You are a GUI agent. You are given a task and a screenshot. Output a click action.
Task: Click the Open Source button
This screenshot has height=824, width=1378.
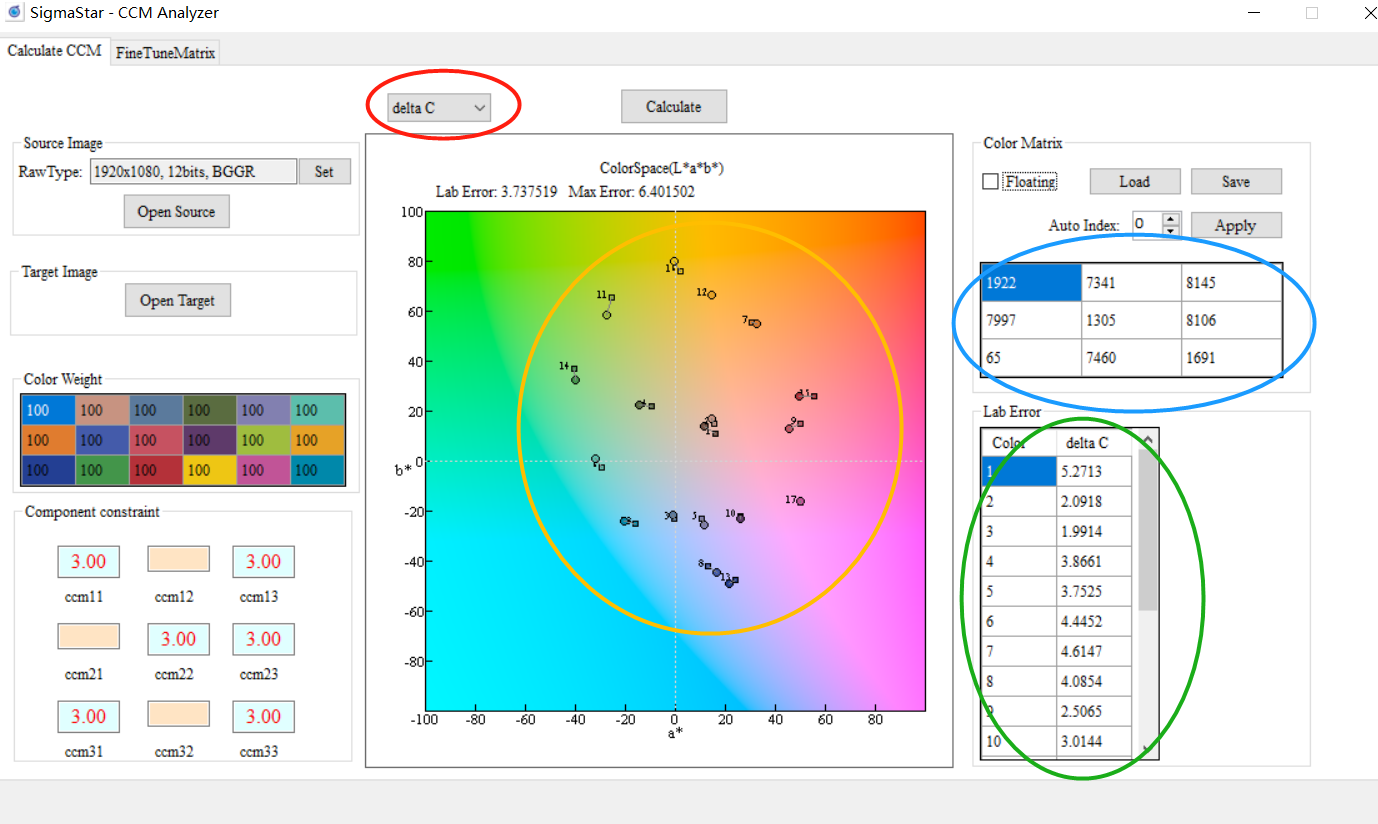(176, 211)
